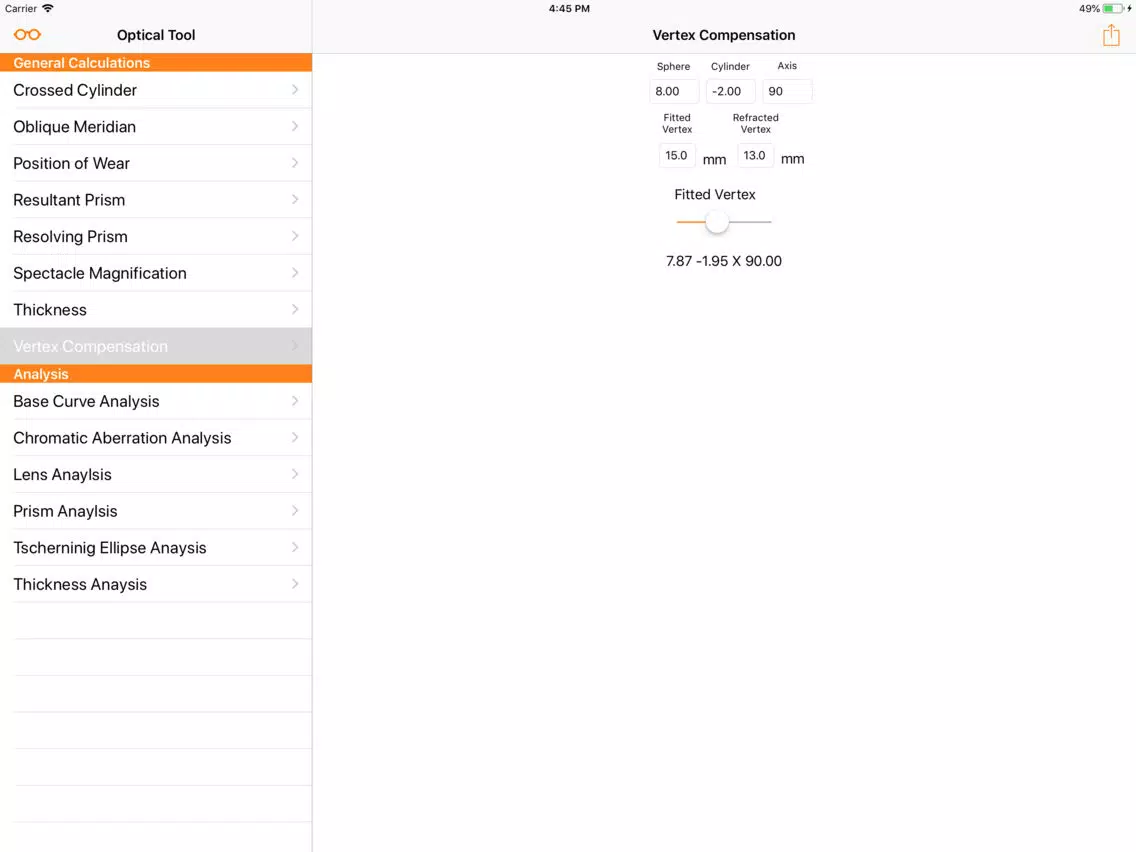The image size is (1136, 852).
Task: Click the Fitted Vertex slider label
Action: coord(714,194)
